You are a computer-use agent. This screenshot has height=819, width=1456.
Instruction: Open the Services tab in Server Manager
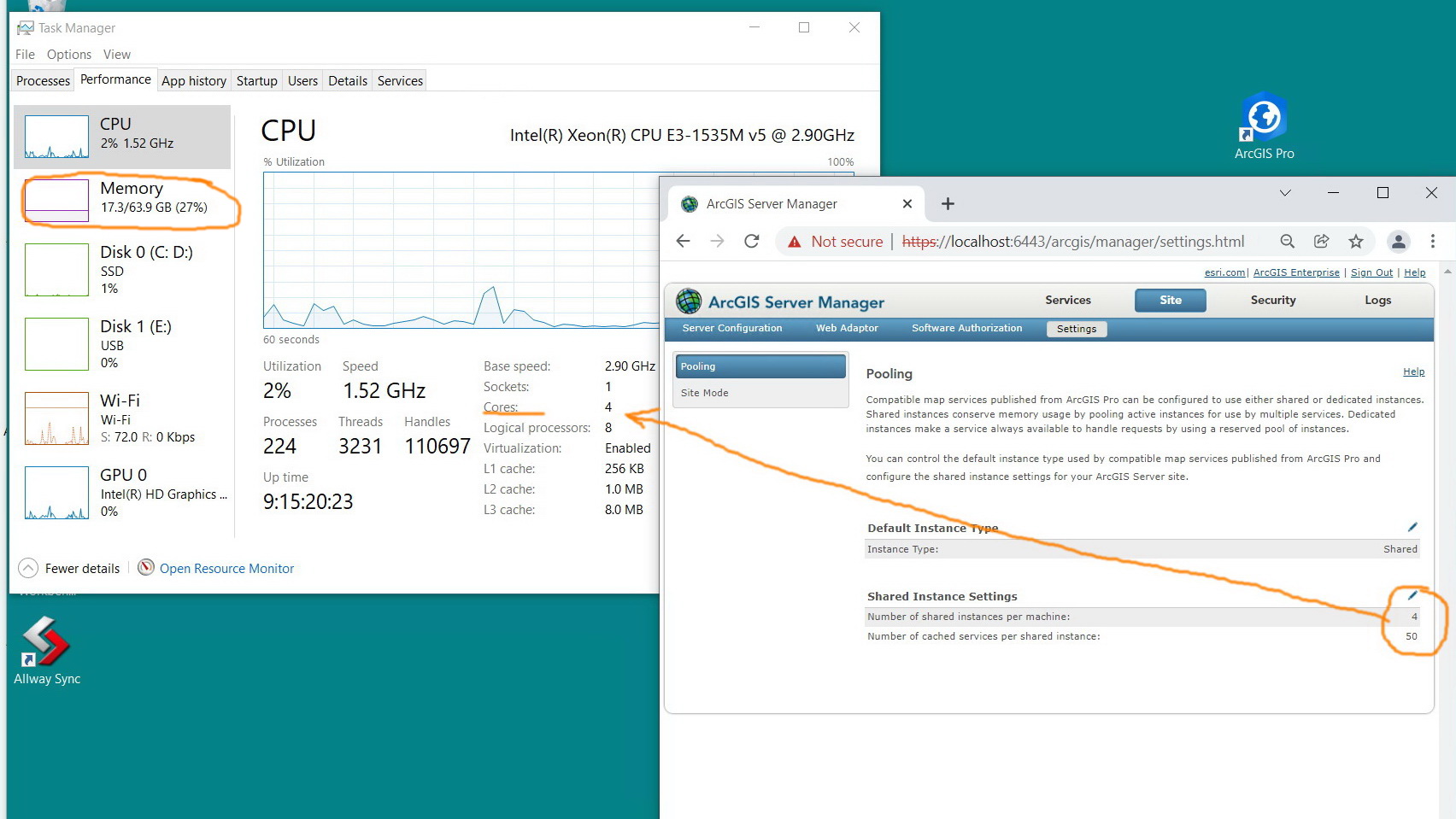coord(1068,300)
